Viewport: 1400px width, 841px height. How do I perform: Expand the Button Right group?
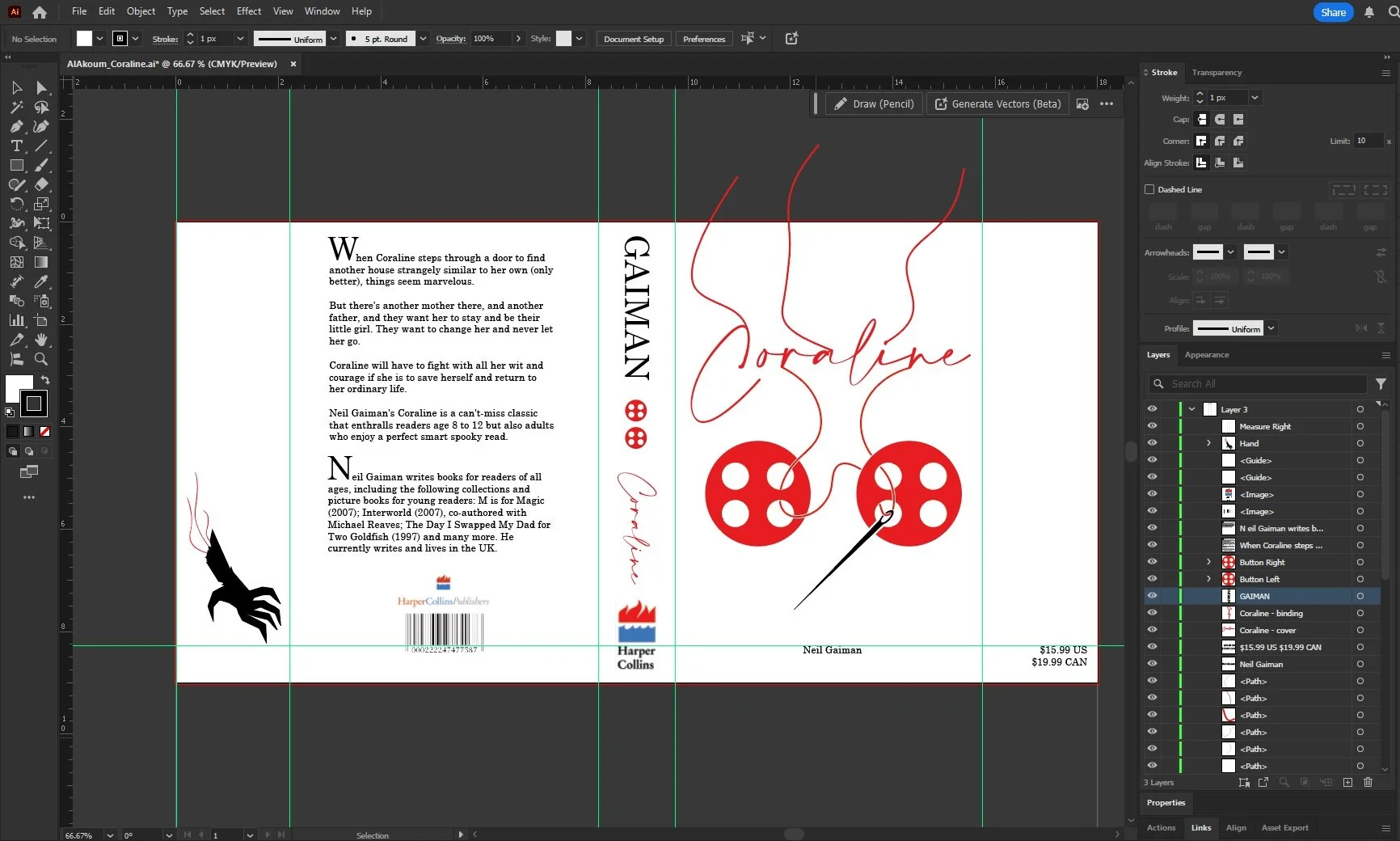(1208, 562)
